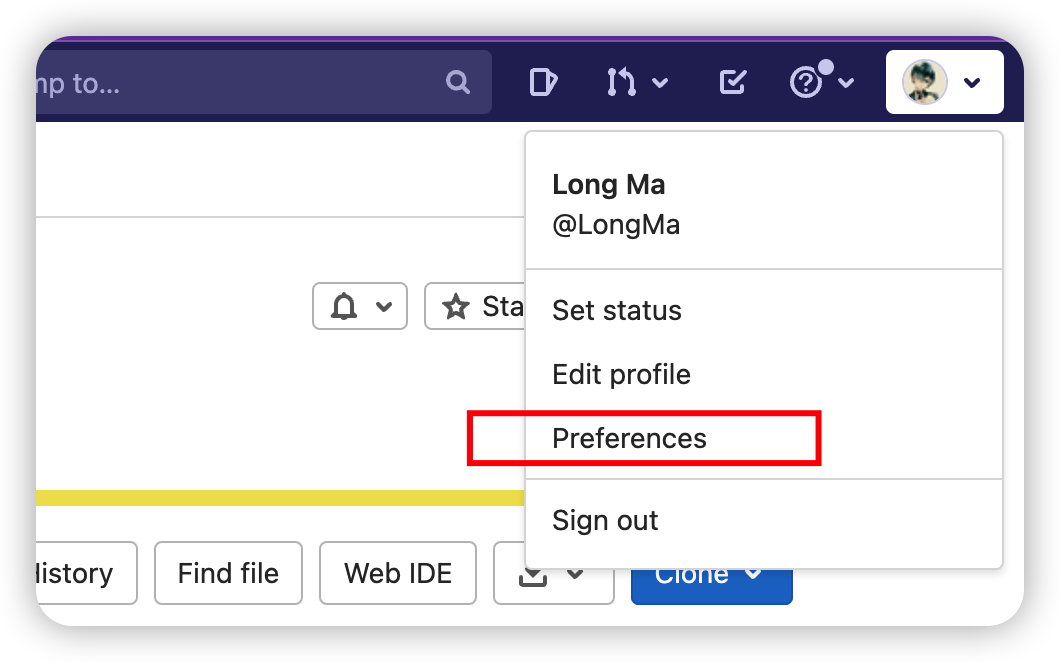Open the merge requests icon
The height and width of the screenshot is (662, 1060).
(622, 82)
